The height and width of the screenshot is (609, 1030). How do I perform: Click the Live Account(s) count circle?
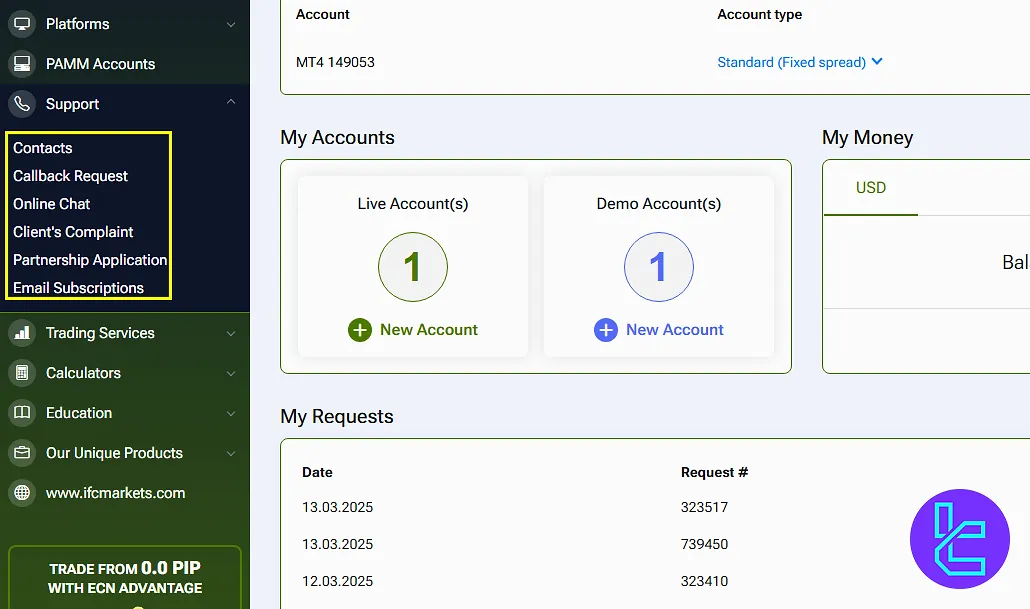click(x=412, y=267)
